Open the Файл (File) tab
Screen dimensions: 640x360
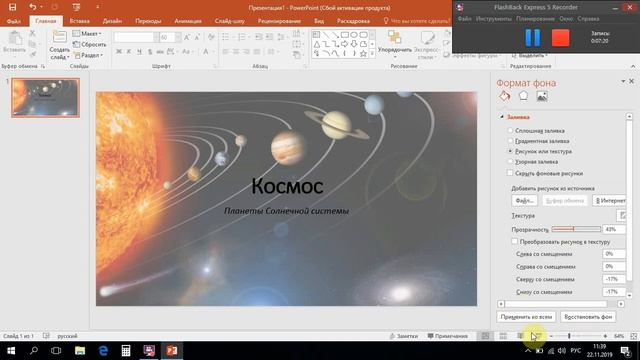[13, 21]
